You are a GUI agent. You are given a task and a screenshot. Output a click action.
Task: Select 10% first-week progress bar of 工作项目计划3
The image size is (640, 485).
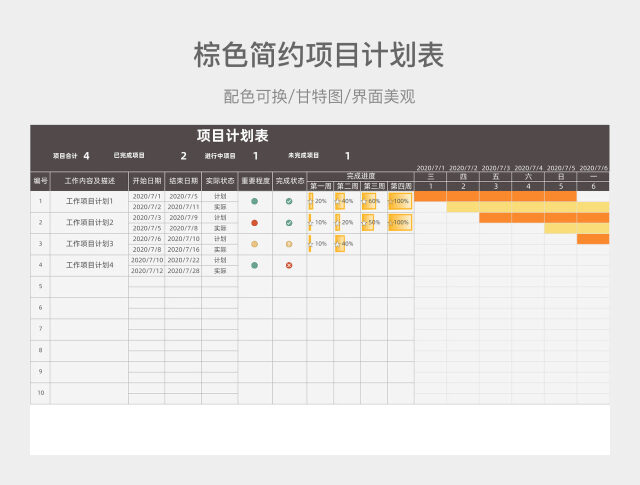click(310, 244)
